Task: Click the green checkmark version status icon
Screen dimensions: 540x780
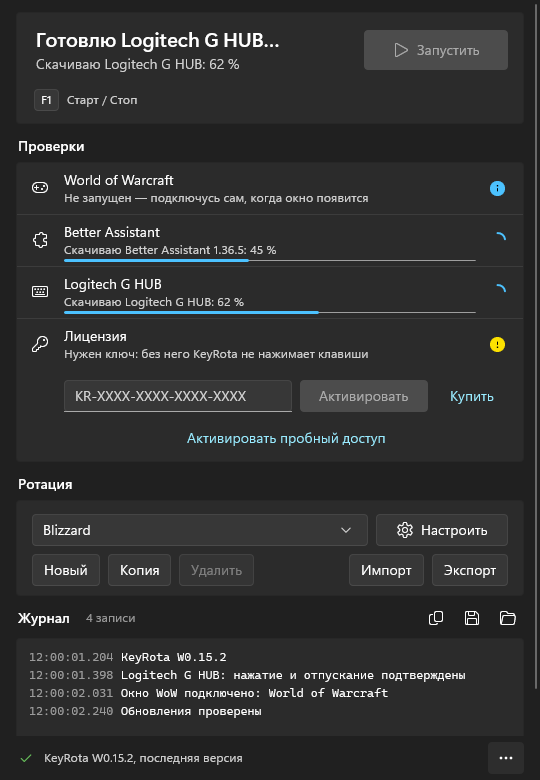Action: click(x=26, y=758)
